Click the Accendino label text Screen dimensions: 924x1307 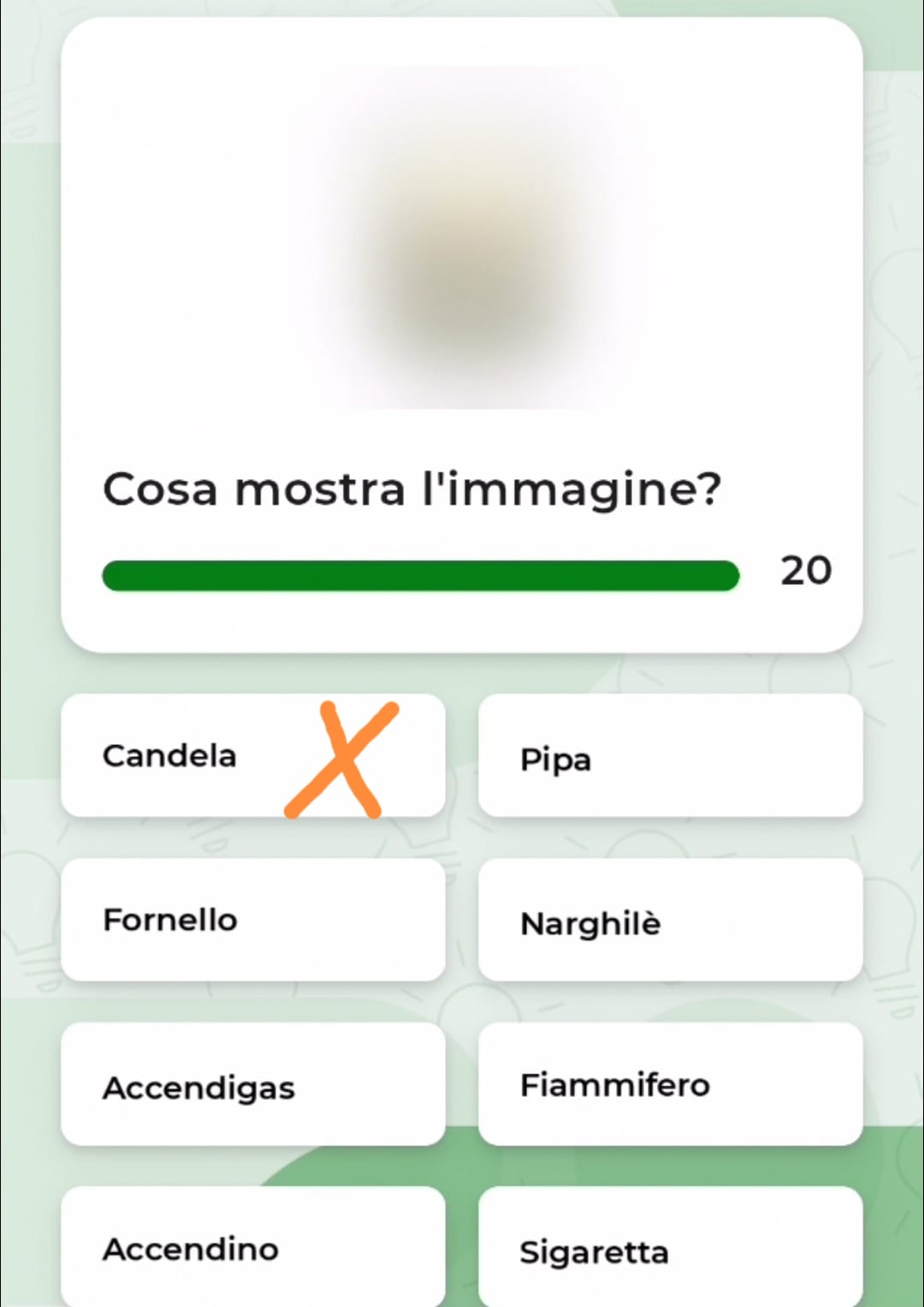coord(191,1249)
